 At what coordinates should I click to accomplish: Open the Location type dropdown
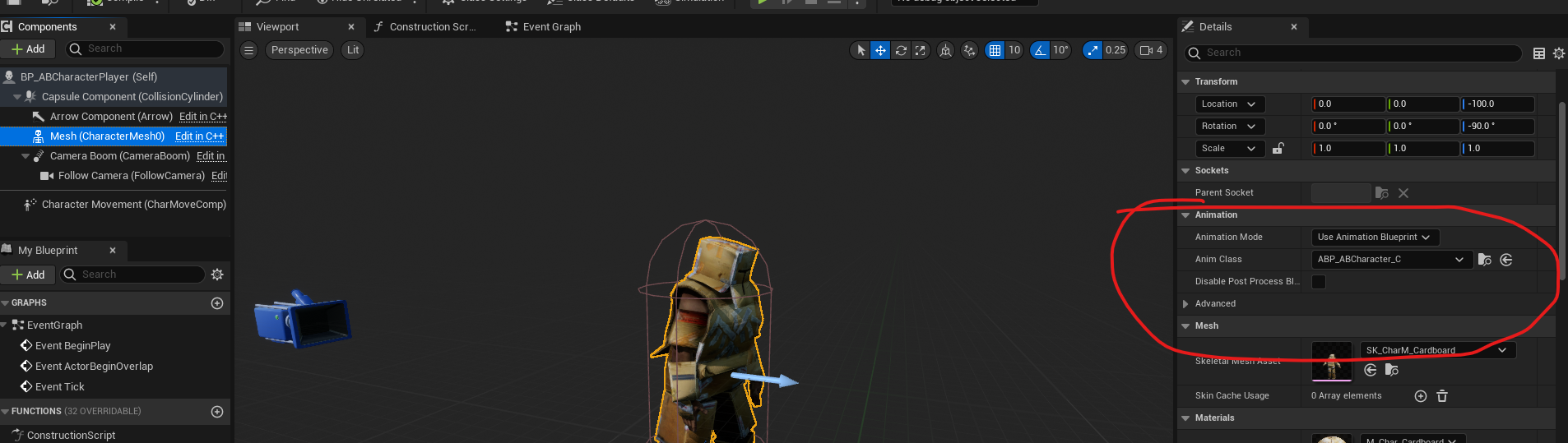[x=1230, y=104]
